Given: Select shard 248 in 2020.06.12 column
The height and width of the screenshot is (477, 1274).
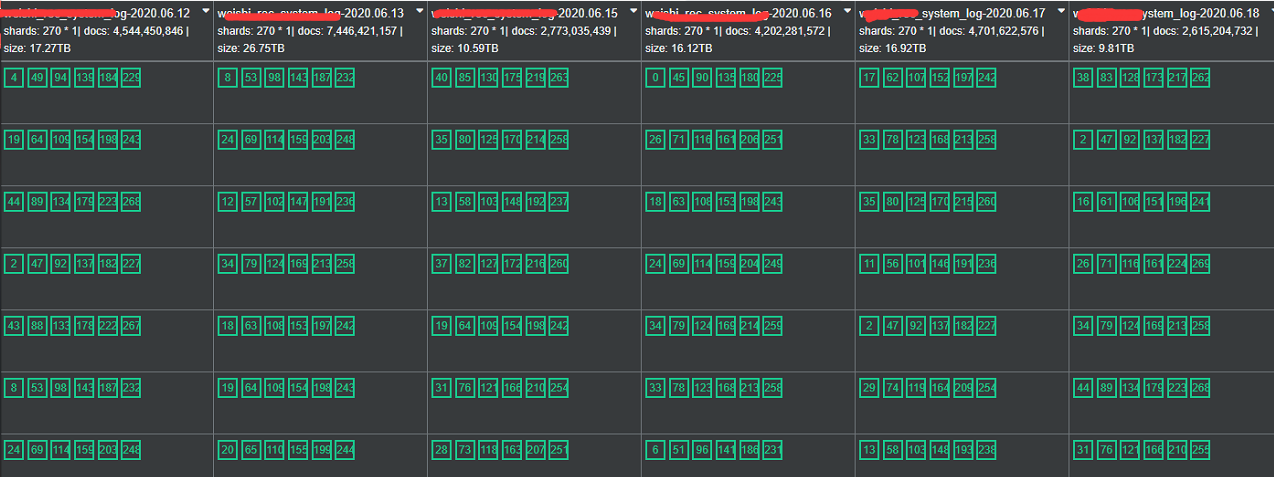Looking at the screenshot, I should point(131,450).
